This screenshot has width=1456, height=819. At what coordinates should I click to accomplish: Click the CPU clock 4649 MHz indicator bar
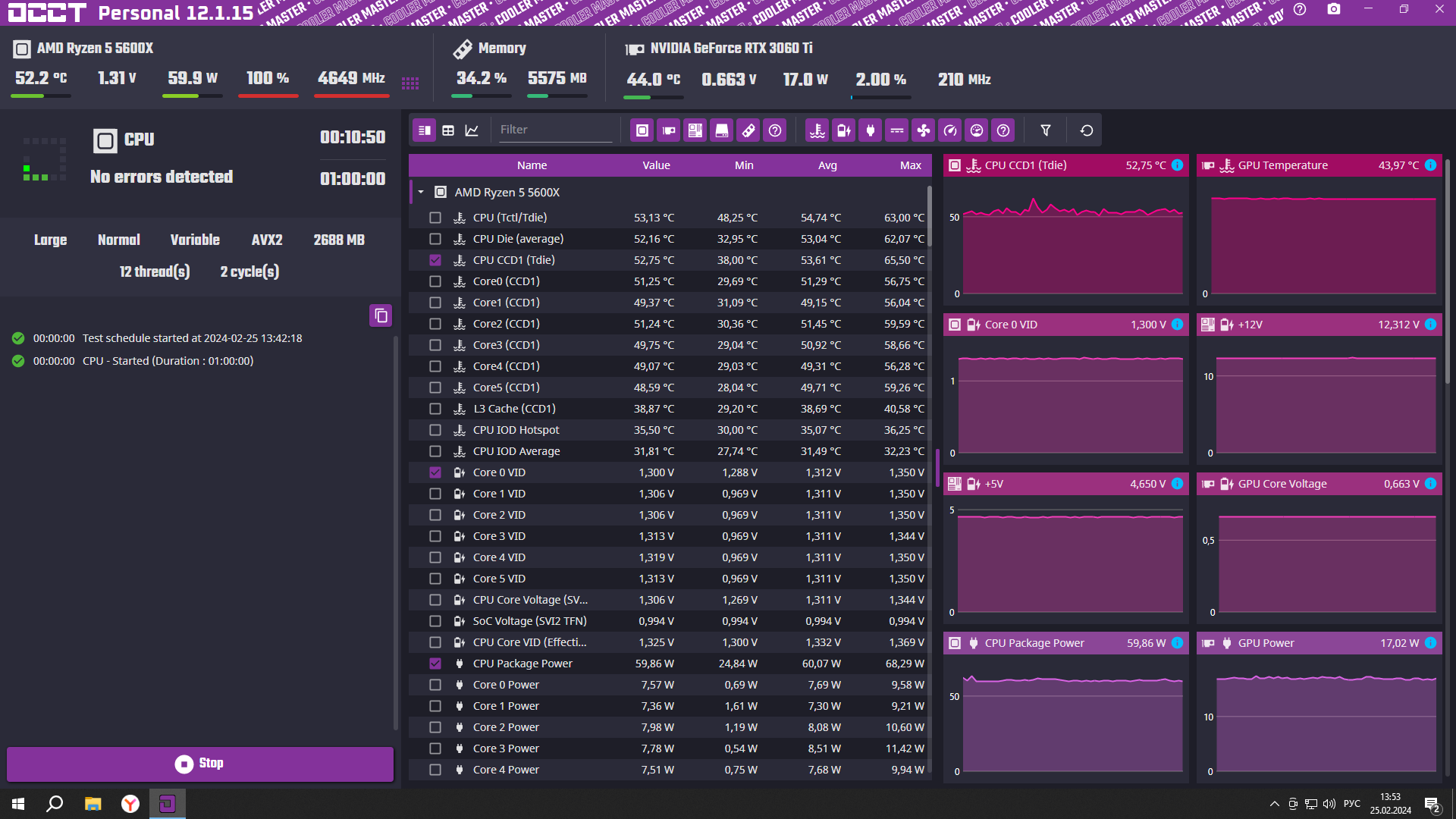351,96
